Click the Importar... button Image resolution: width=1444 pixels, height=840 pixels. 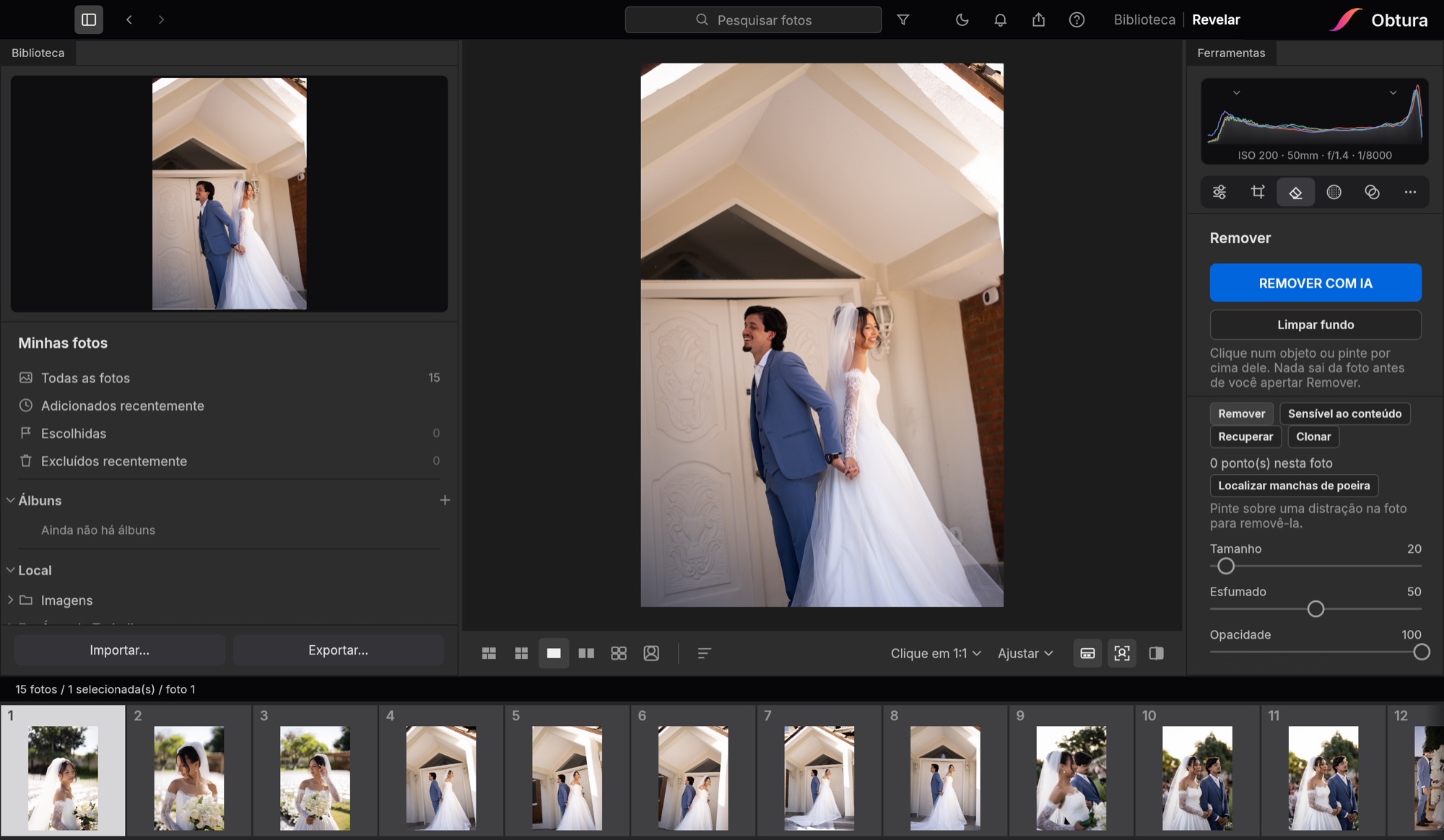coord(120,650)
